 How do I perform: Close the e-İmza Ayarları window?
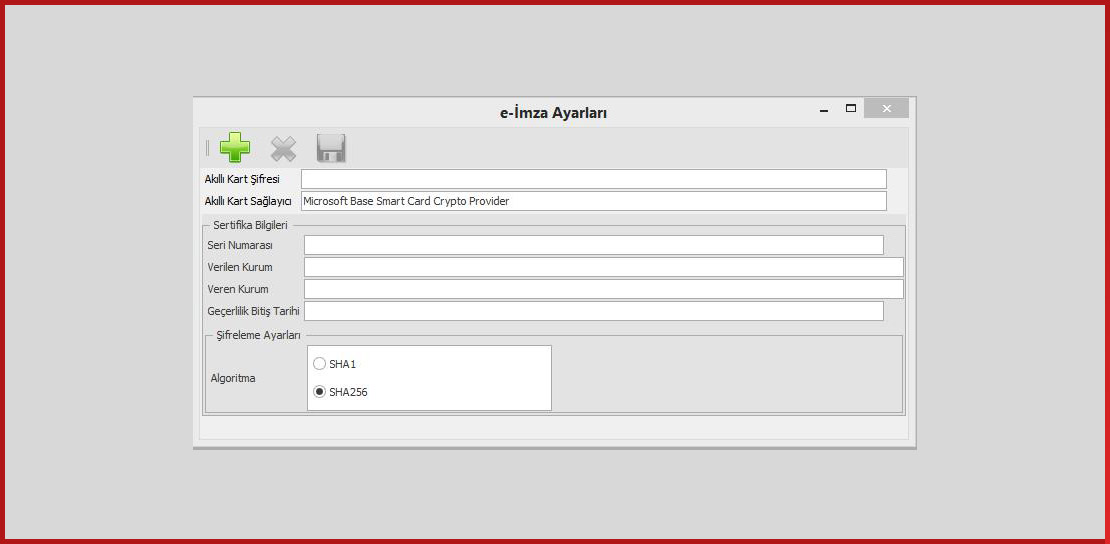click(x=886, y=108)
